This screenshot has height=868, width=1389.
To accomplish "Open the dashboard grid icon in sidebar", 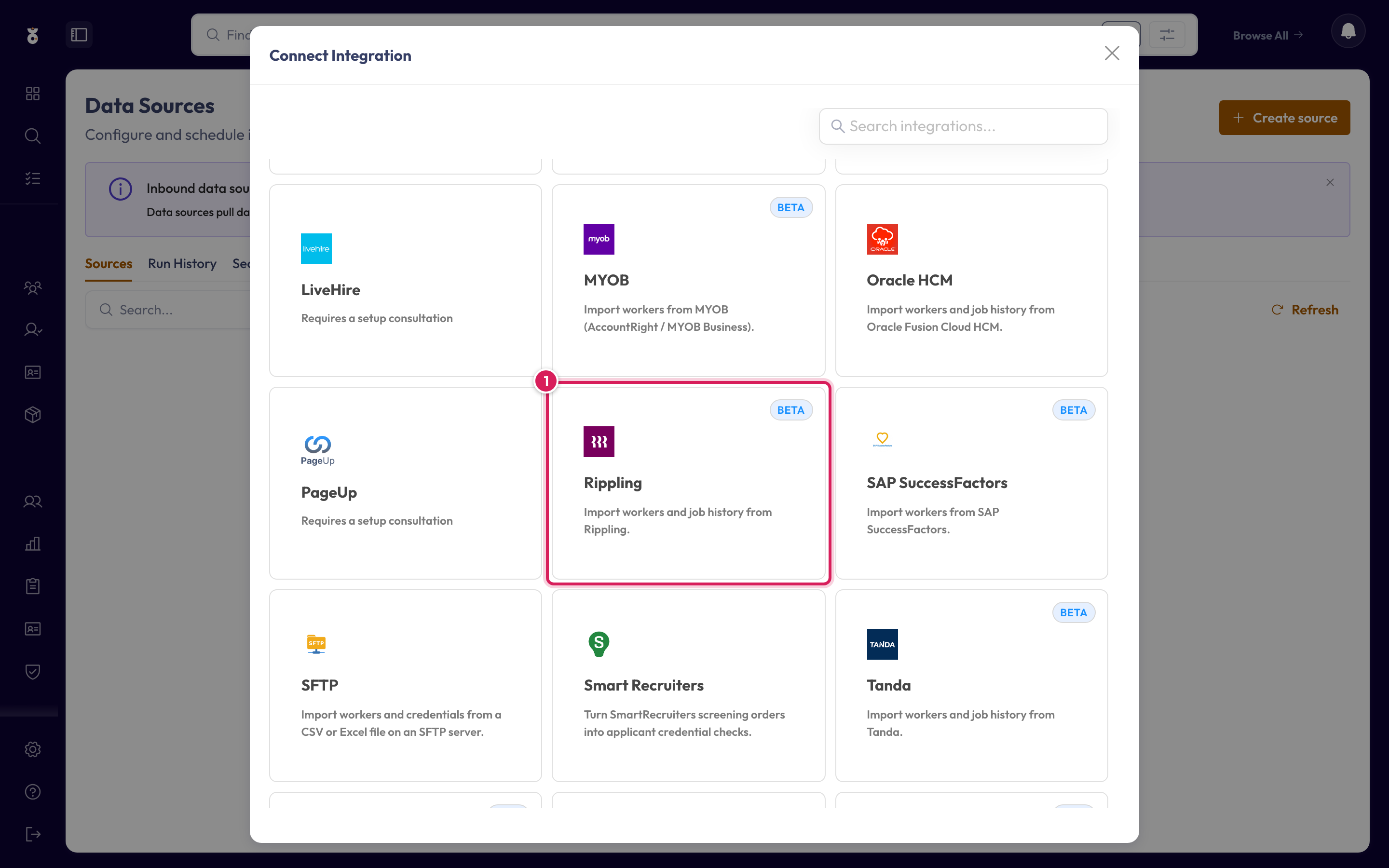I will point(33,94).
